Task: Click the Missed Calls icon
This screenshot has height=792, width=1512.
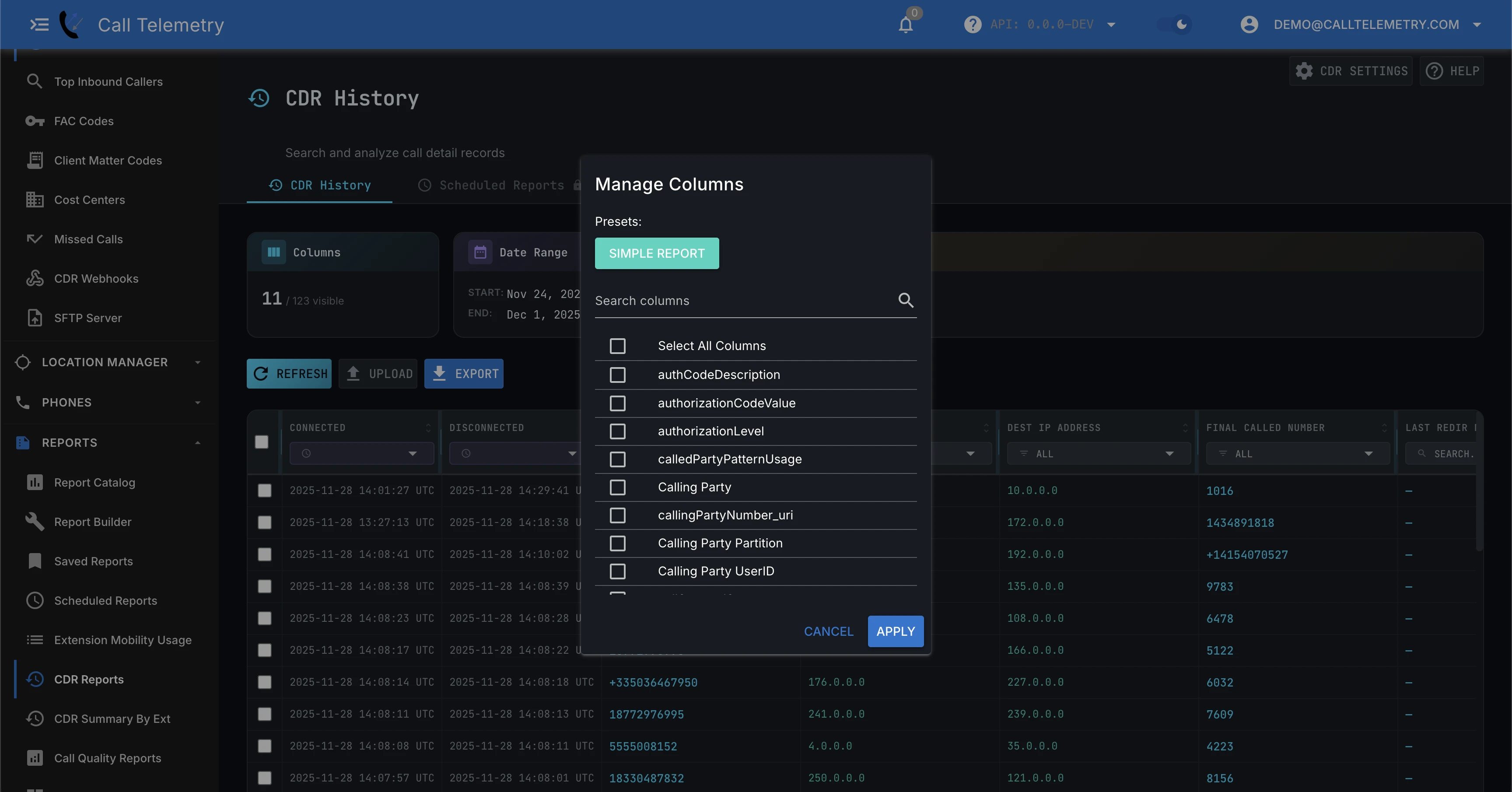Action: click(x=35, y=239)
